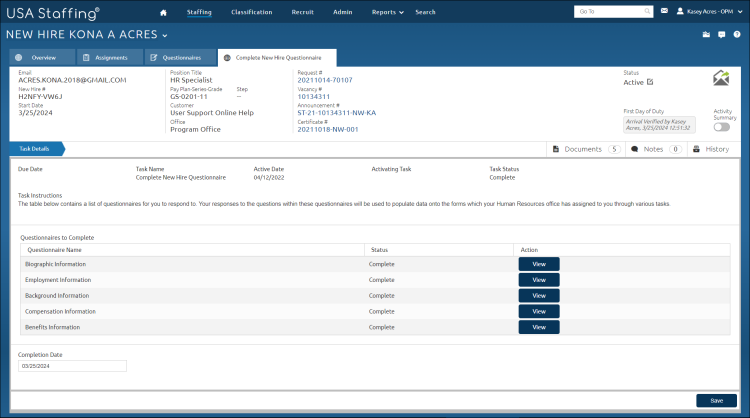Viewport: 750px width, 418px height.
Task: Click the search magnifier in Go To box
Action: click(647, 11)
